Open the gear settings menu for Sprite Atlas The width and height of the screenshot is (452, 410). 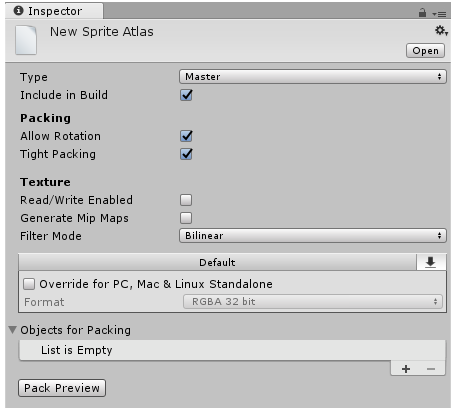point(441,31)
